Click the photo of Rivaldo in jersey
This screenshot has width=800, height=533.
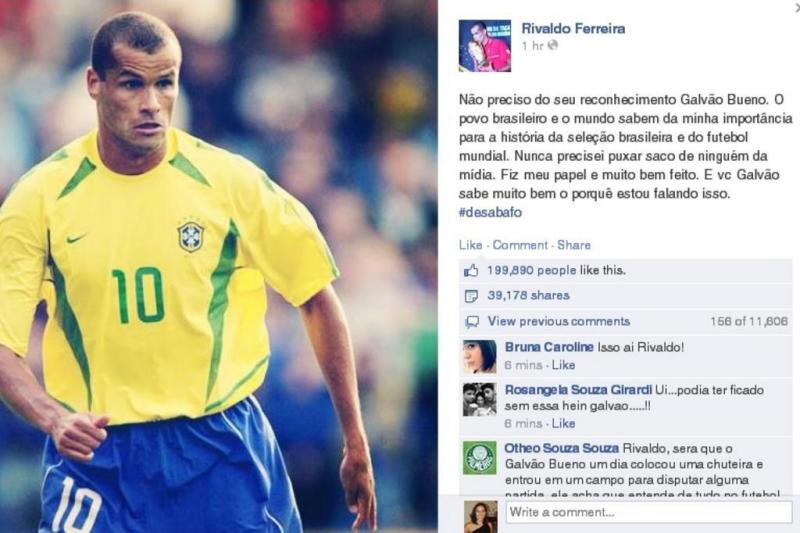218,266
